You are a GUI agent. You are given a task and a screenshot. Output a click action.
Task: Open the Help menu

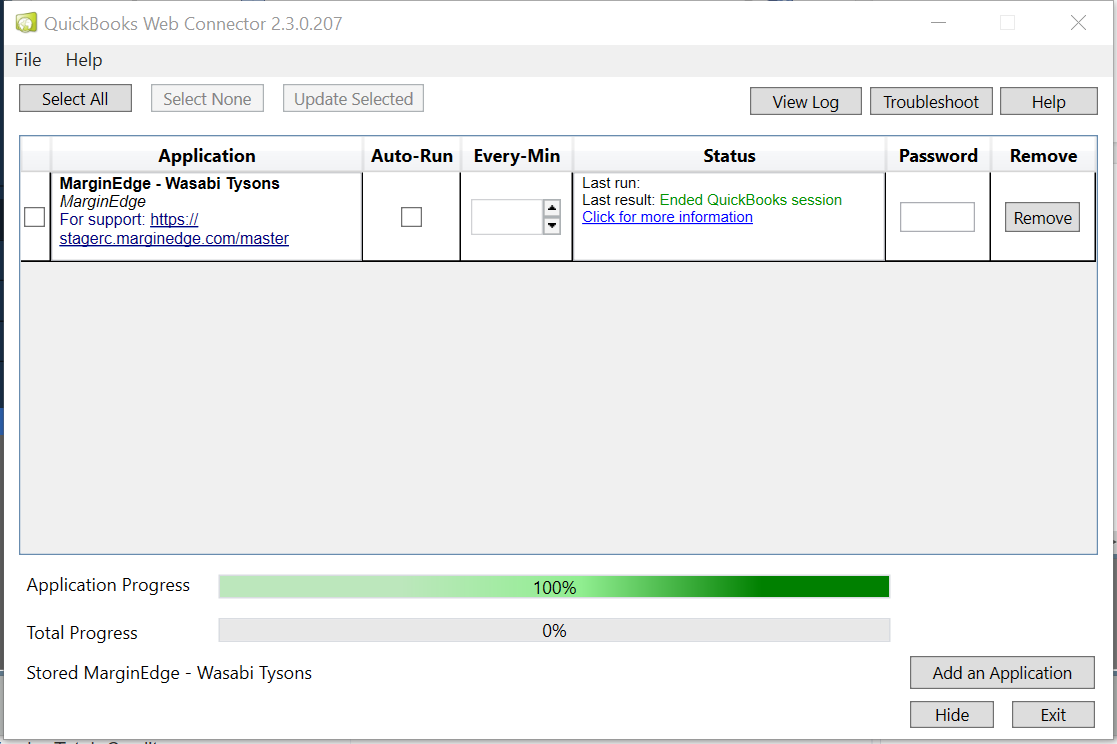84,60
